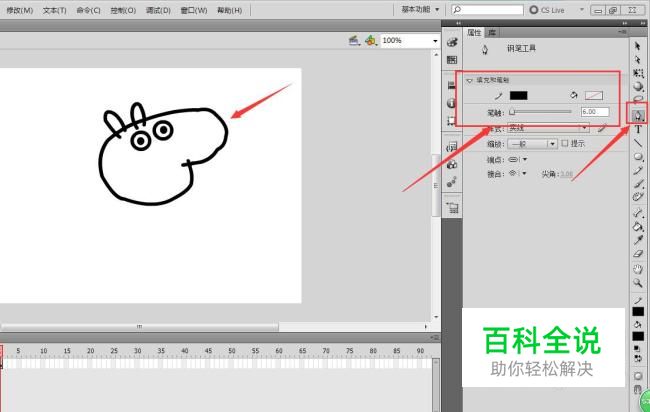This screenshot has height=412, width=650.
Task: Open the CS Live dropdown arrow
Action: tap(581, 10)
